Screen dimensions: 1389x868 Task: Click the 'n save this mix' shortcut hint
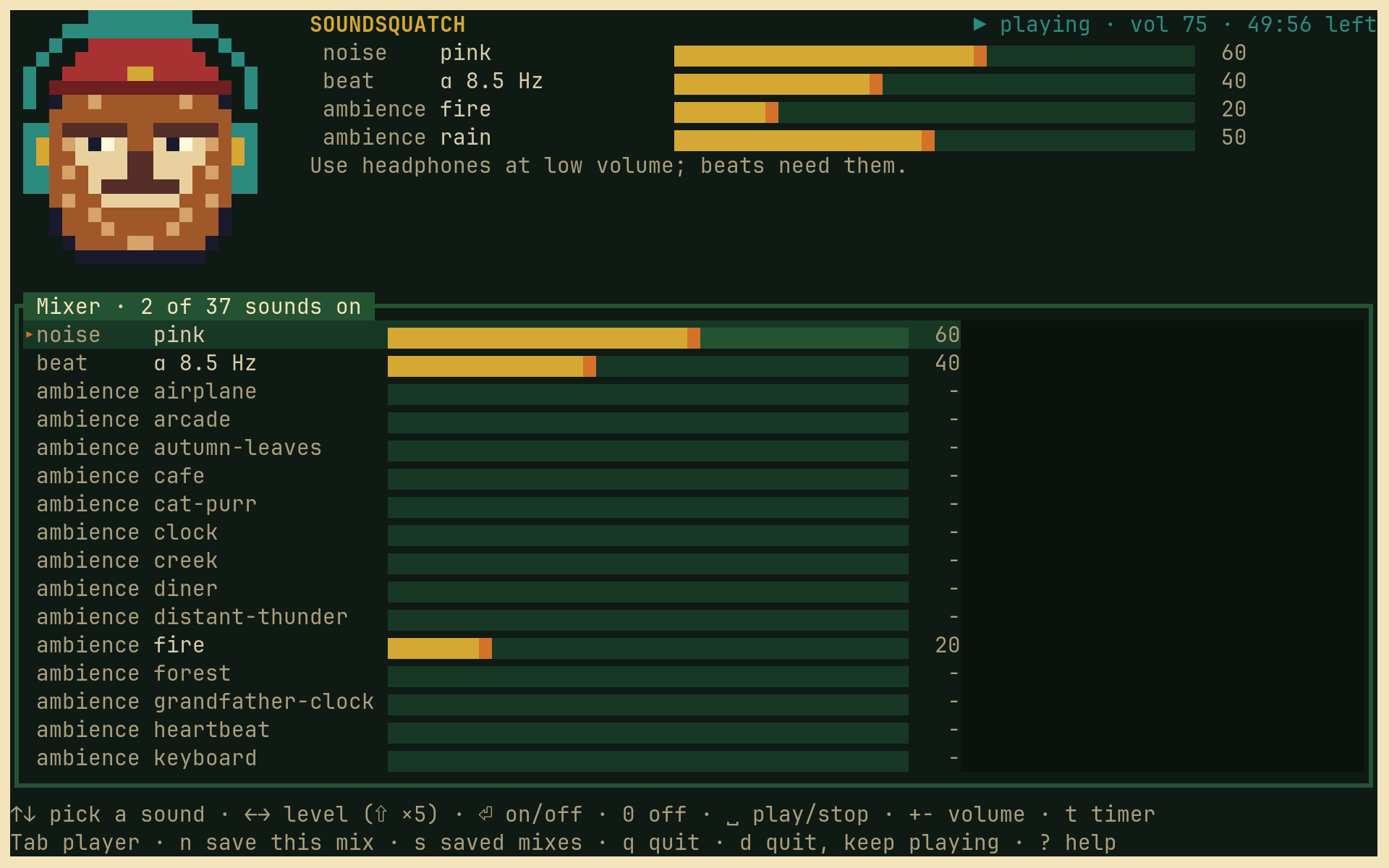(x=276, y=843)
